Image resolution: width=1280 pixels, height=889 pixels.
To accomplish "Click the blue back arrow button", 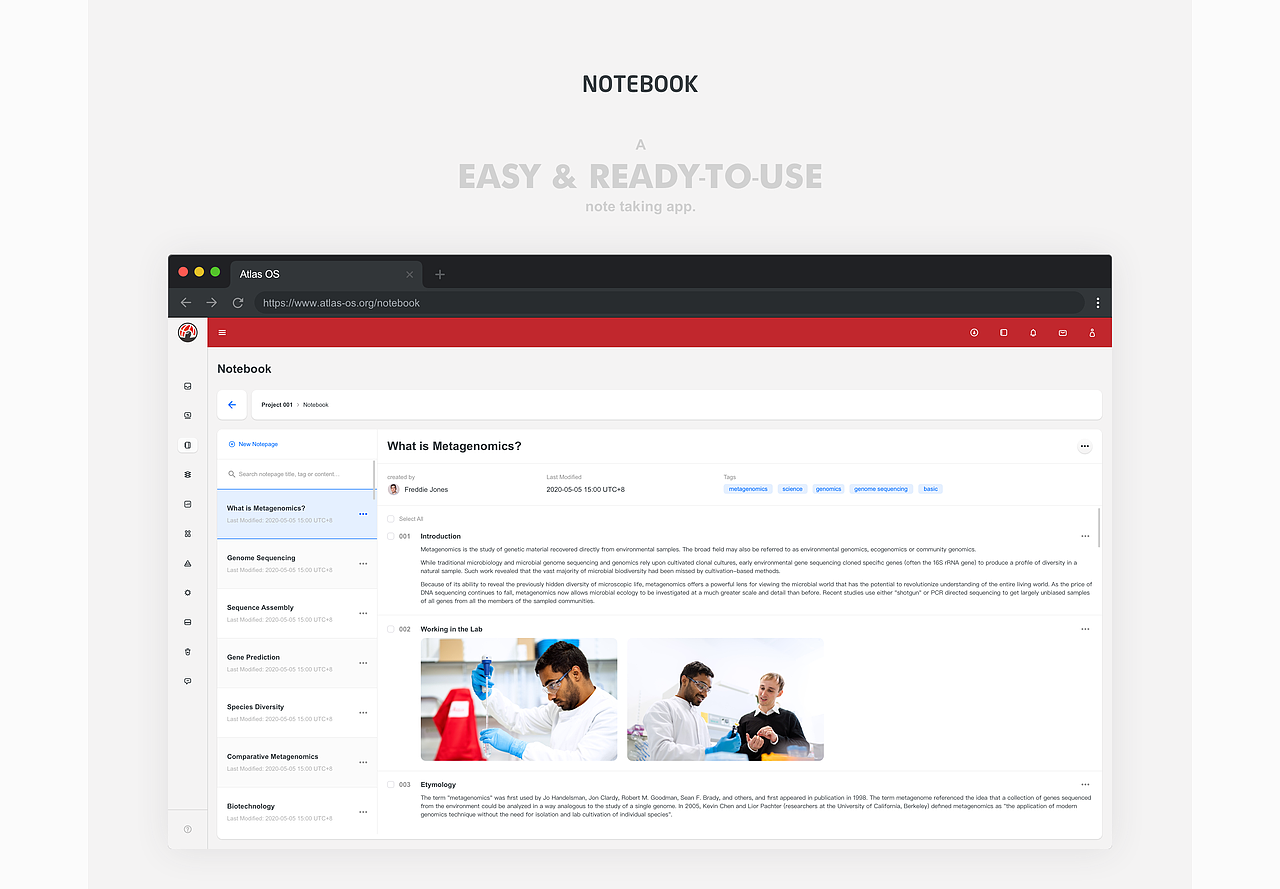I will click(x=232, y=405).
